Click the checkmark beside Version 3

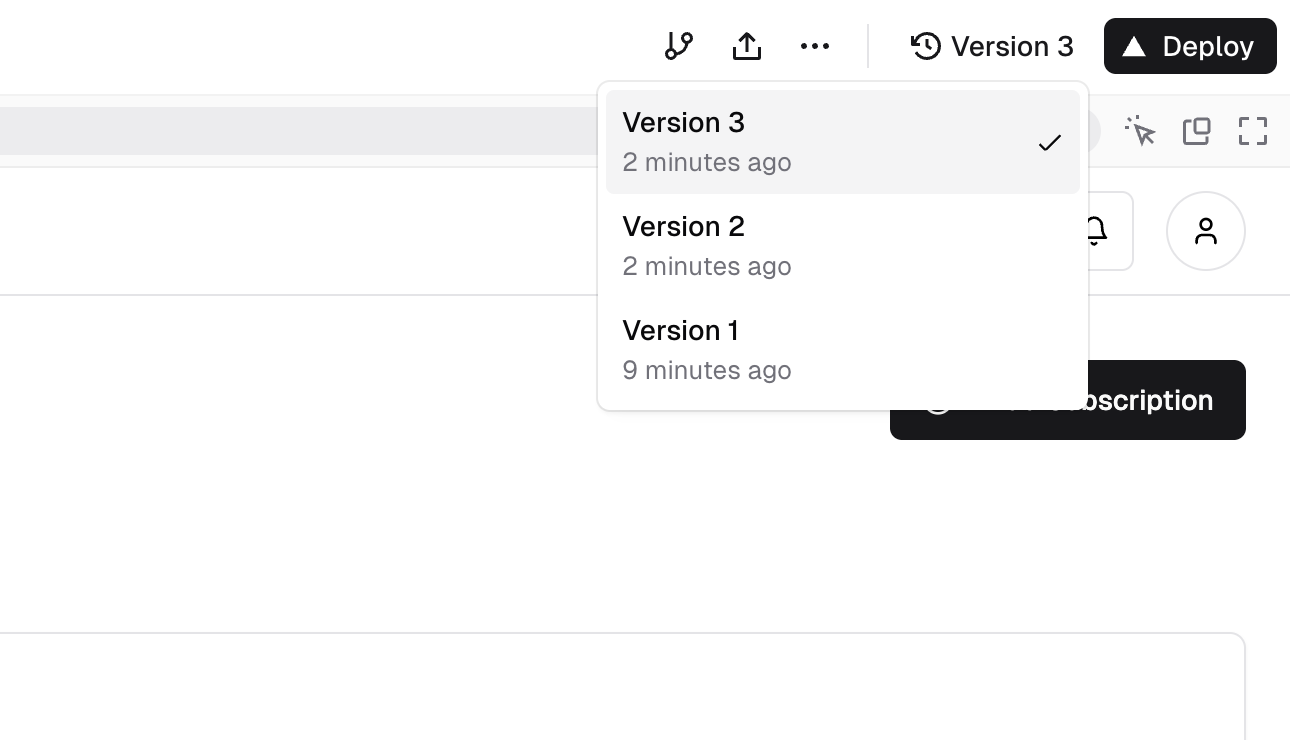pos(1049,143)
